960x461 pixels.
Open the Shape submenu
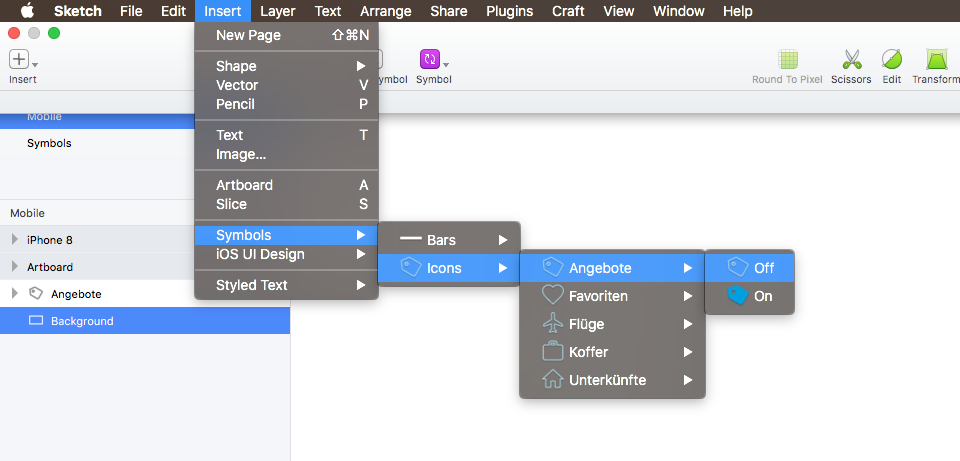click(x=287, y=66)
